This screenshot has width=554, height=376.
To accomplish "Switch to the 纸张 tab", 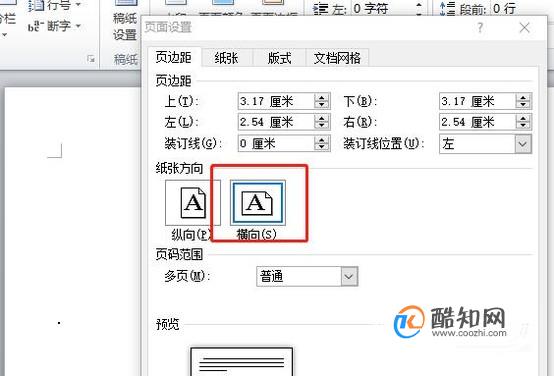I will (227, 58).
